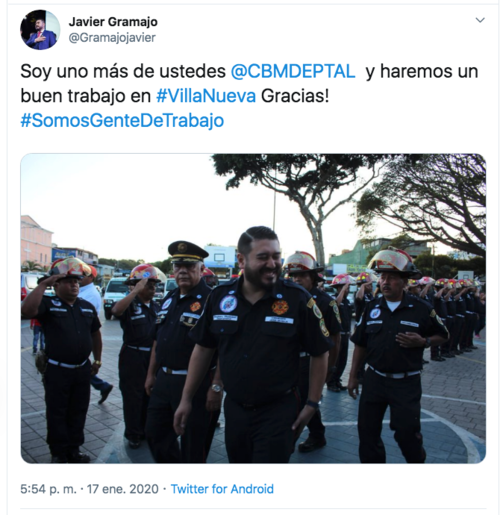Open Javier Gramajo's round profile picture

pyautogui.click(x=40, y=30)
